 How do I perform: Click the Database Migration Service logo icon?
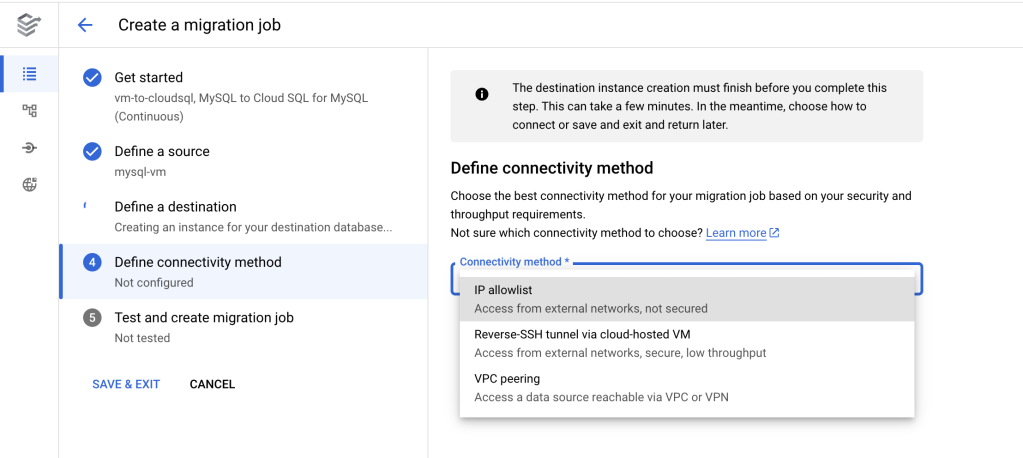coord(29,25)
